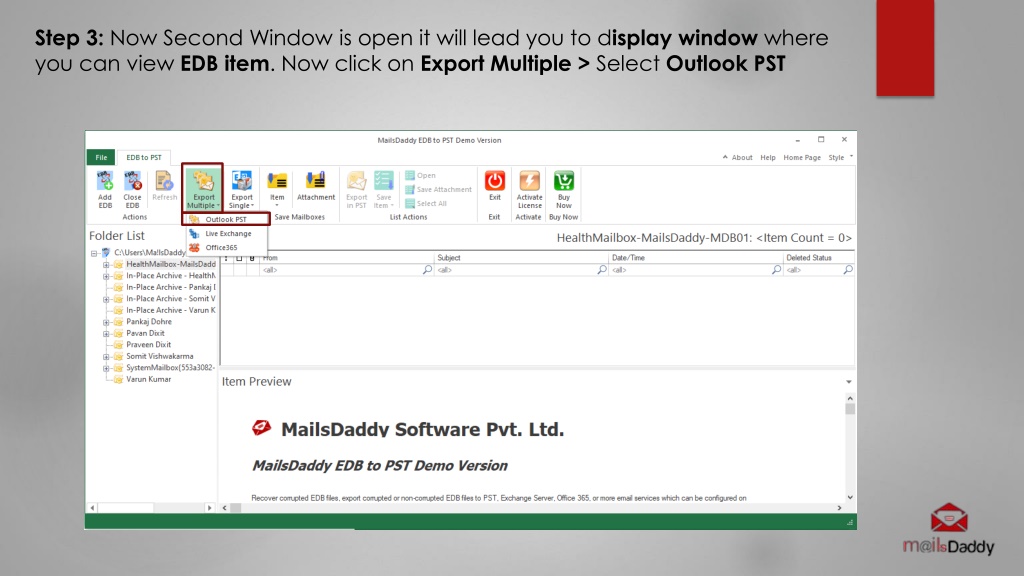Open the File tab
The height and width of the screenshot is (576, 1024).
[x=101, y=157]
